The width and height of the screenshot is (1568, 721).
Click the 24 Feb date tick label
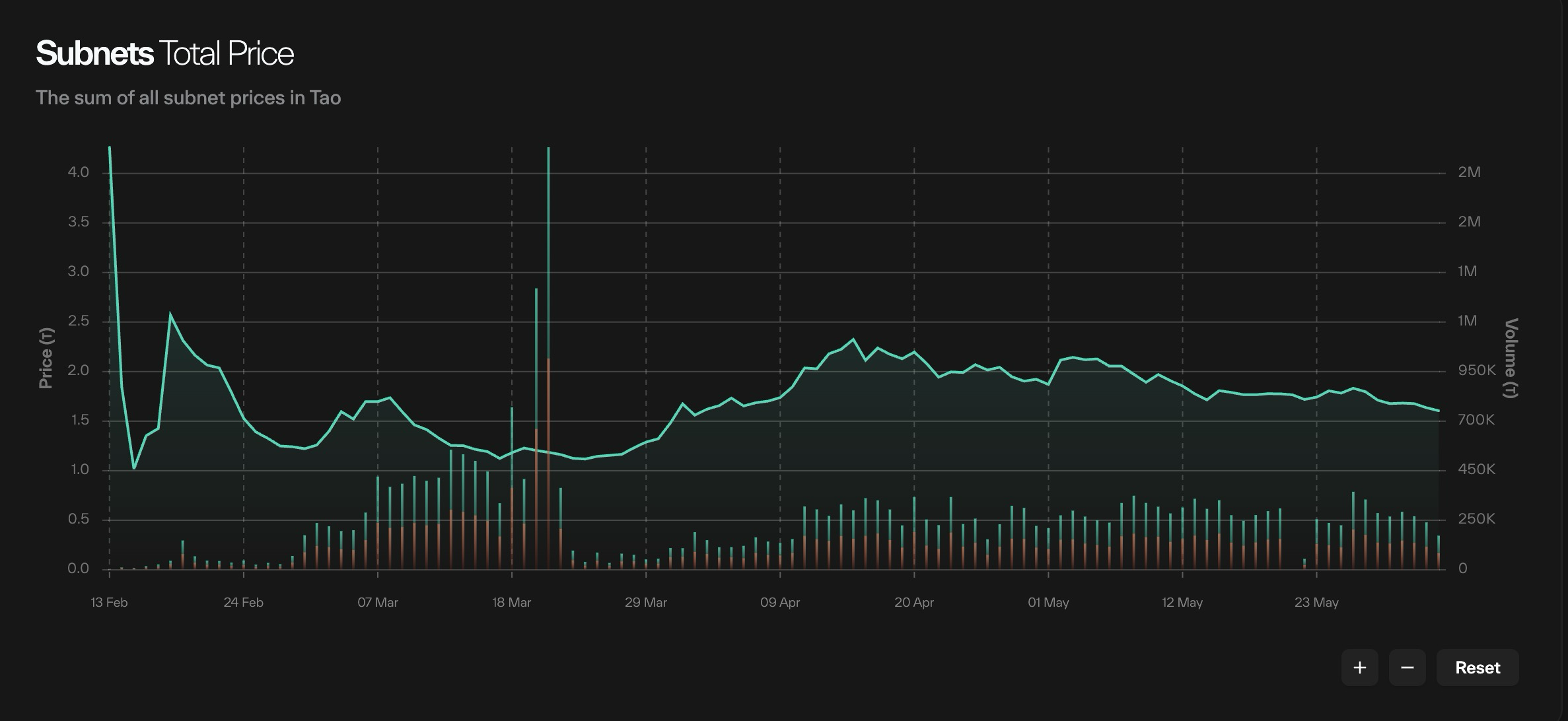243,602
